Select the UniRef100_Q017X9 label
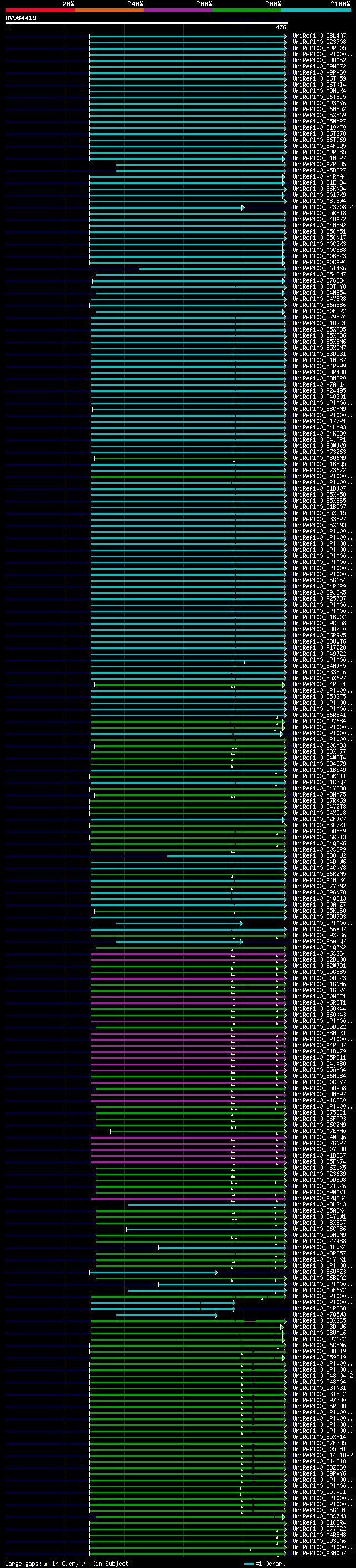This screenshot has width=356, height=1568. [x=319, y=195]
